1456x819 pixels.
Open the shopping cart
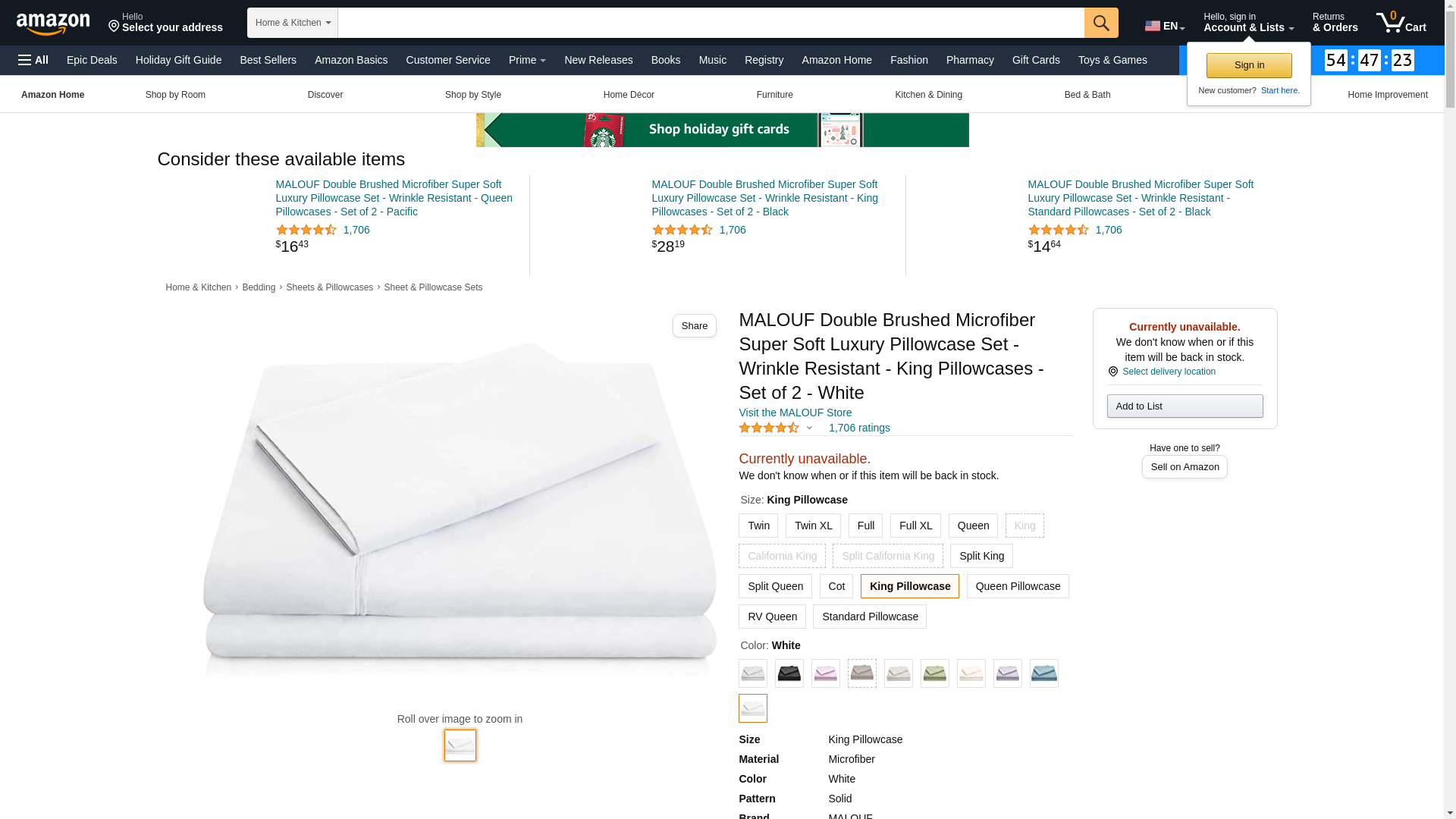coord(1401,23)
